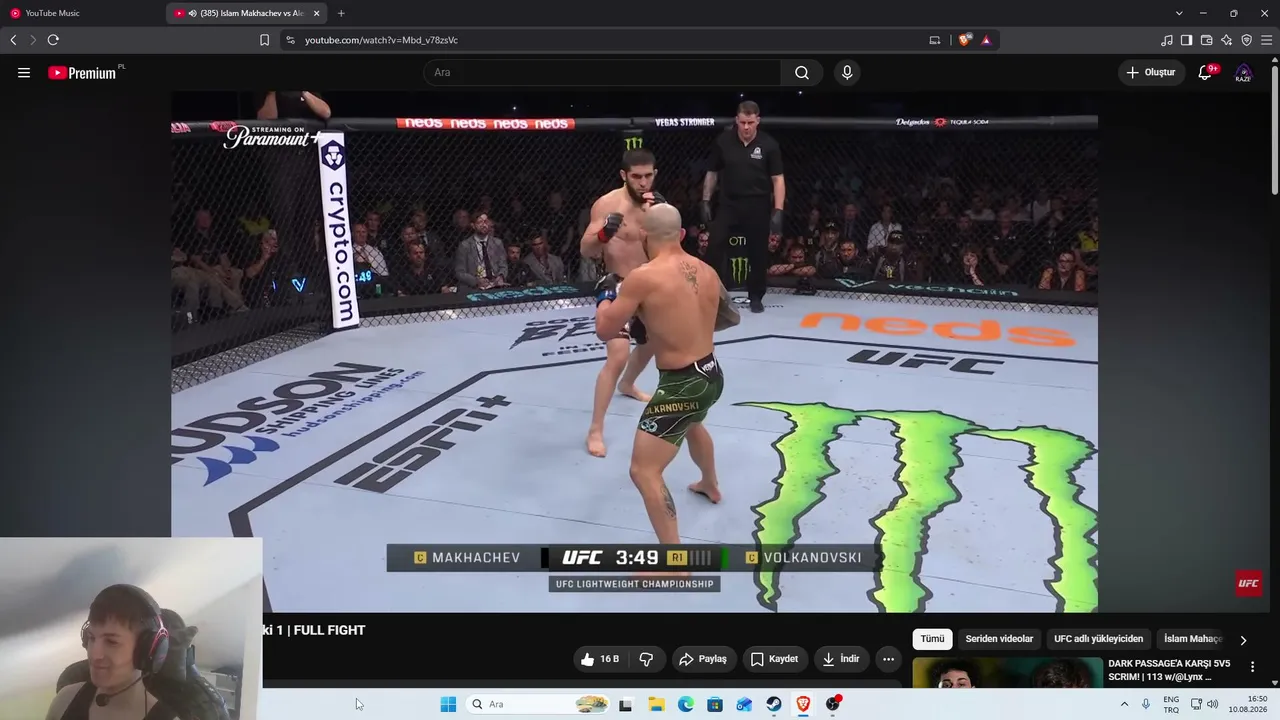The width and height of the screenshot is (1280, 720).
Task: Open Microsoft Edge from the taskbar
Action: (x=686, y=704)
